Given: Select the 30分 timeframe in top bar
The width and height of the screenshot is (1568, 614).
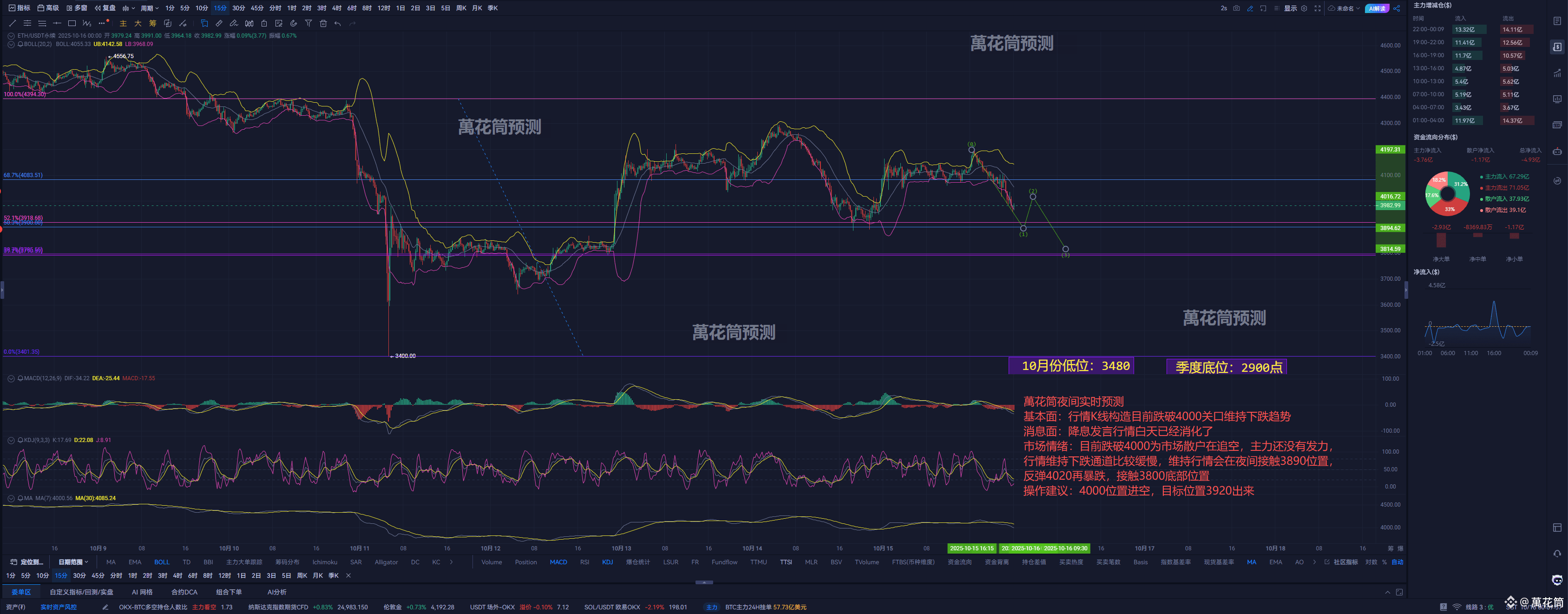Looking at the screenshot, I should point(239,8).
